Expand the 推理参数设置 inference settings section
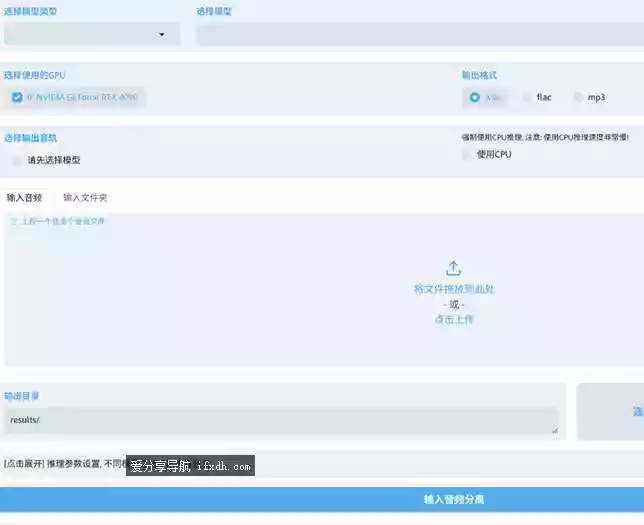The height and width of the screenshot is (525, 644). tap(322, 464)
